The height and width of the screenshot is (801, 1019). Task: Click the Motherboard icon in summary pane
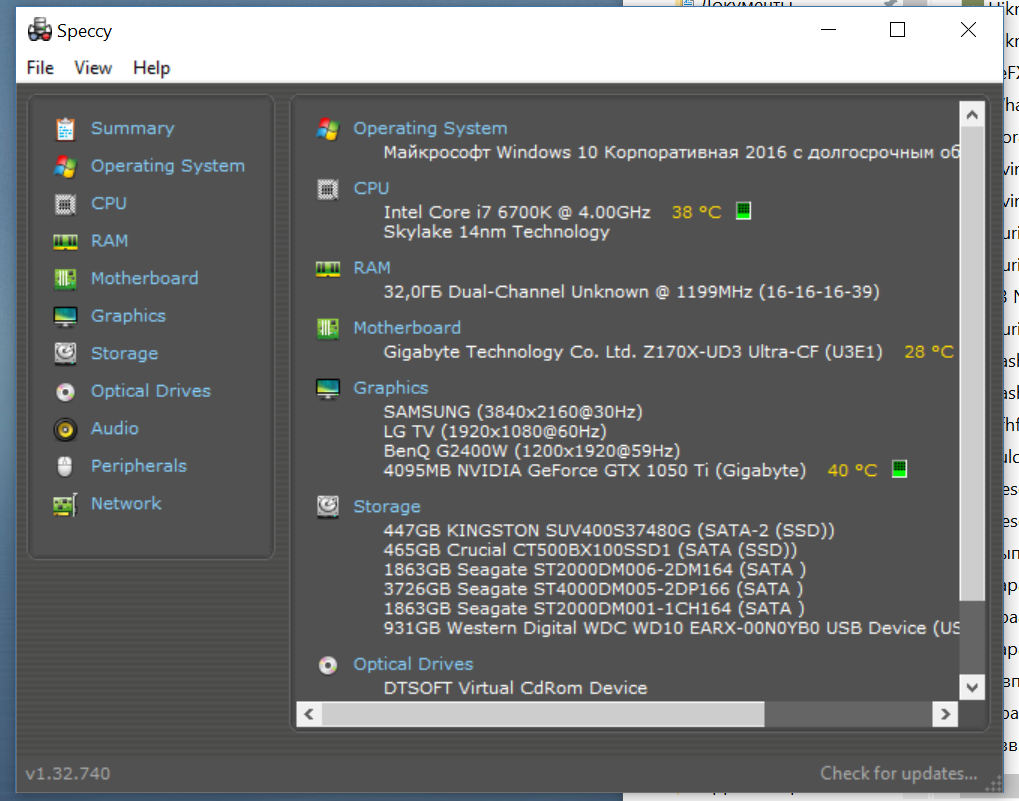point(328,329)
